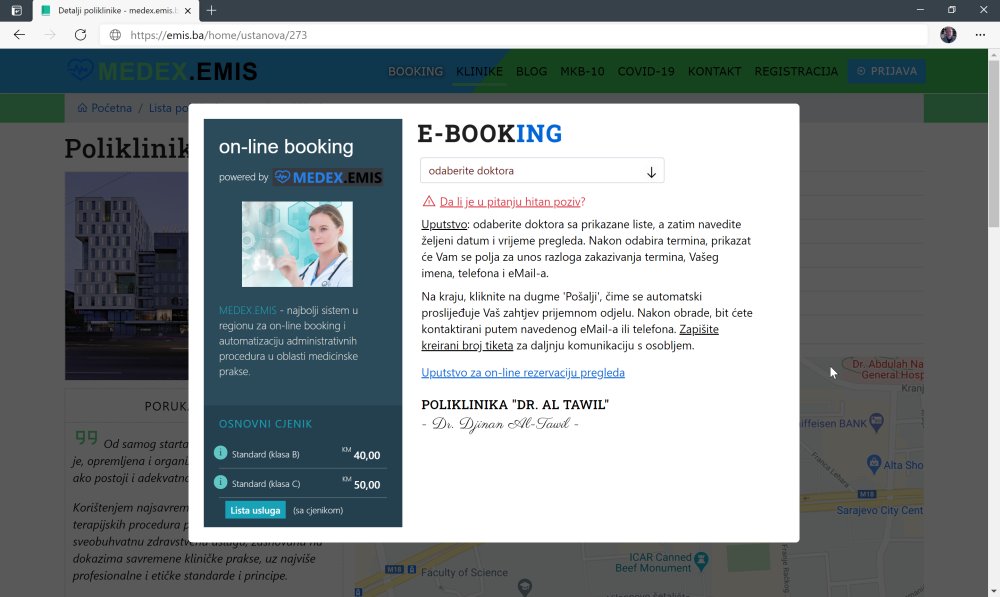
Task: Open 'Uputstvo za on-line rezervaciju pregleda' link
Action: pos(523,372)
